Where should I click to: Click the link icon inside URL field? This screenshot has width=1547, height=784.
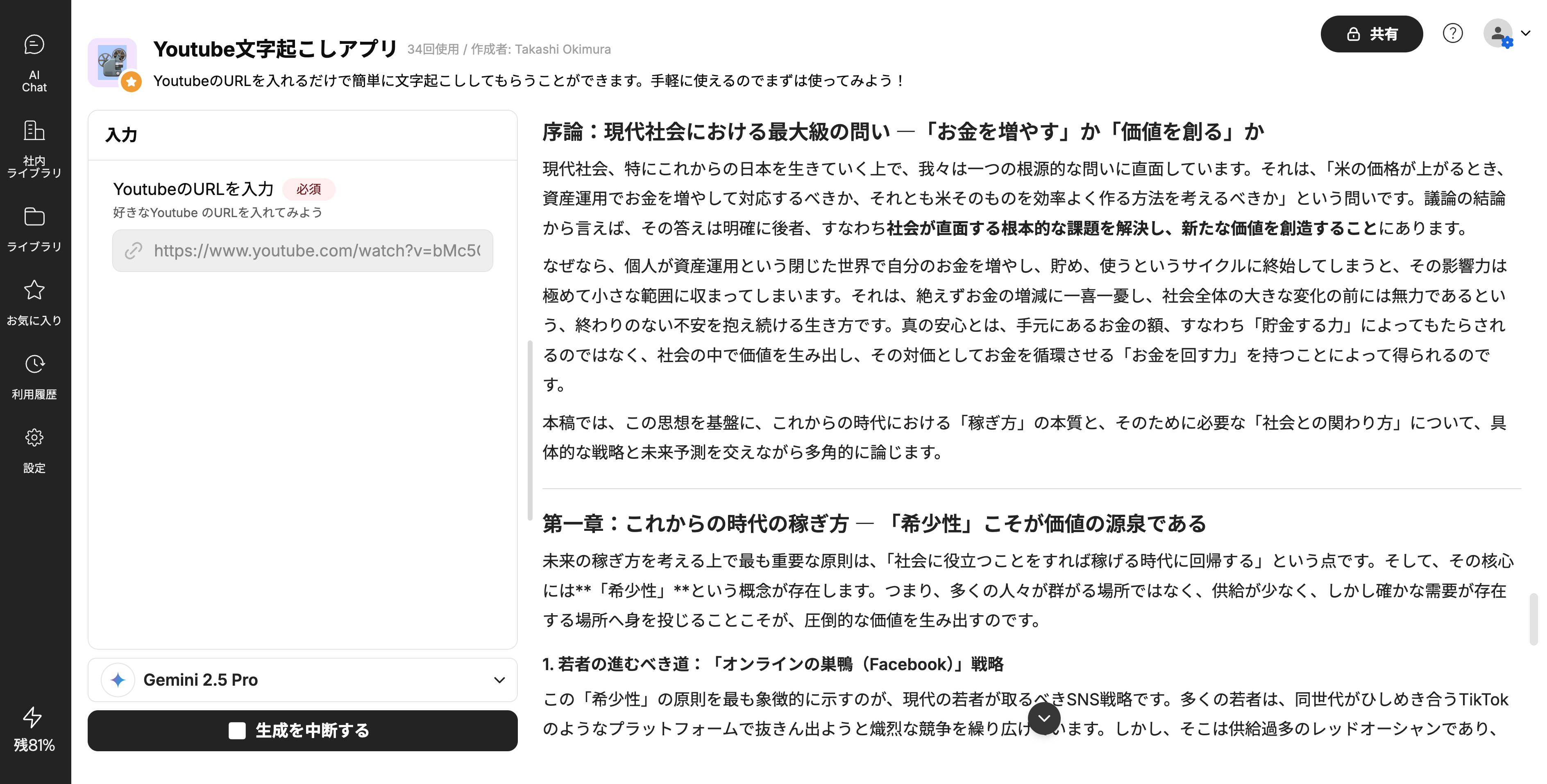click(x=133, y=251)
